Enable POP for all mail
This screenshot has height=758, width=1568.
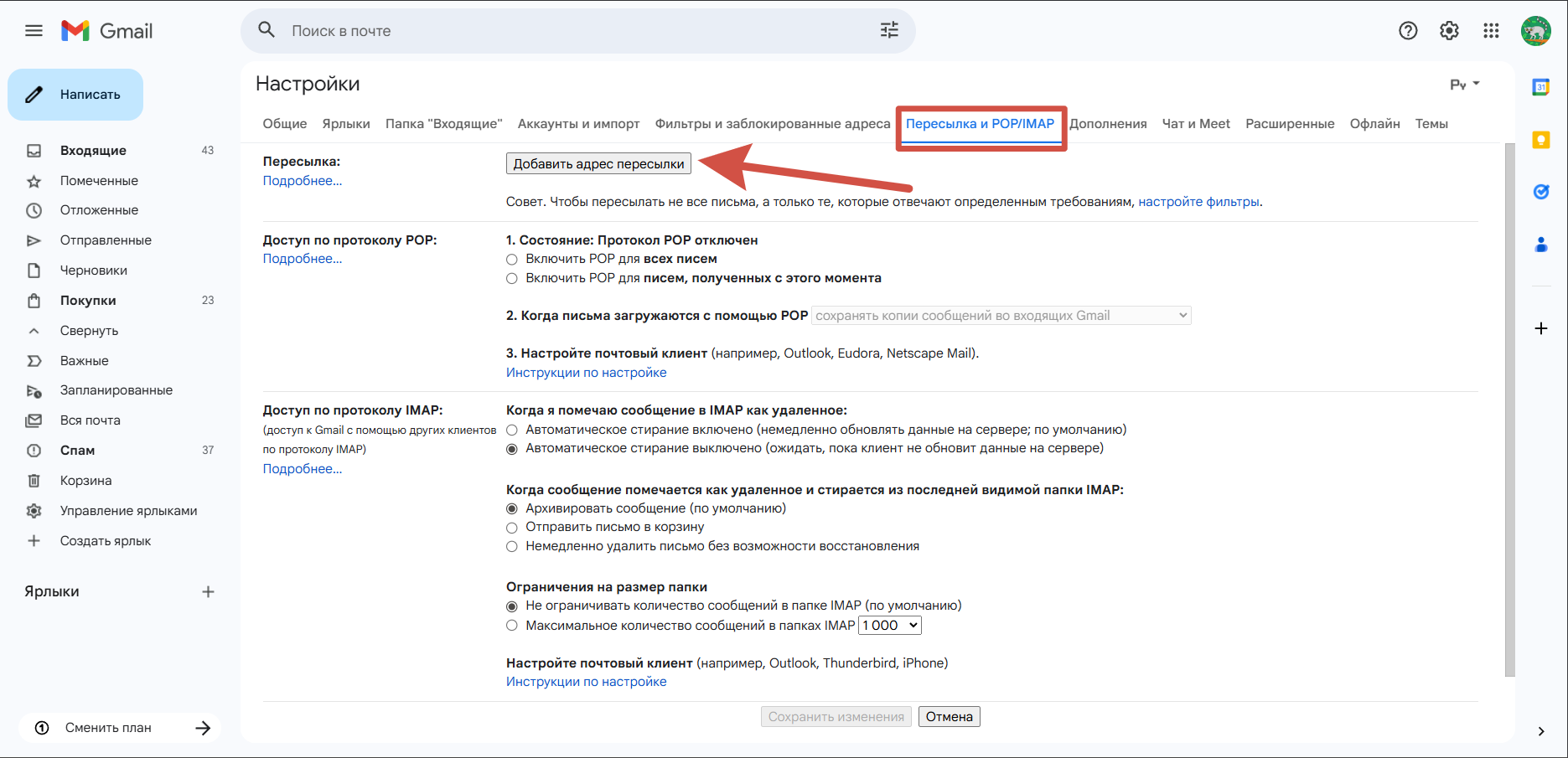click(512, 260)
